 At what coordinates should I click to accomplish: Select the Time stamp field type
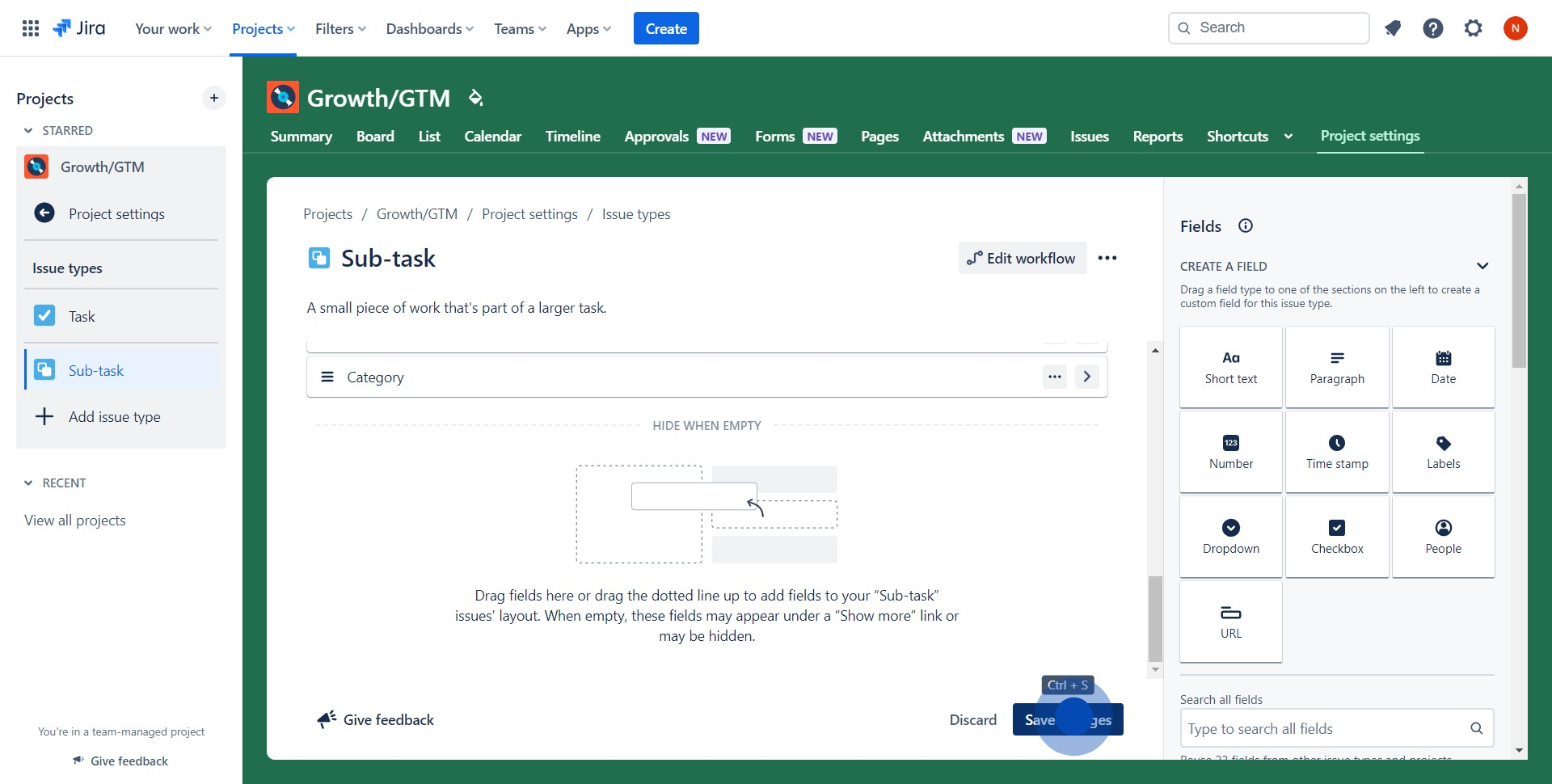coord(1337,452)
